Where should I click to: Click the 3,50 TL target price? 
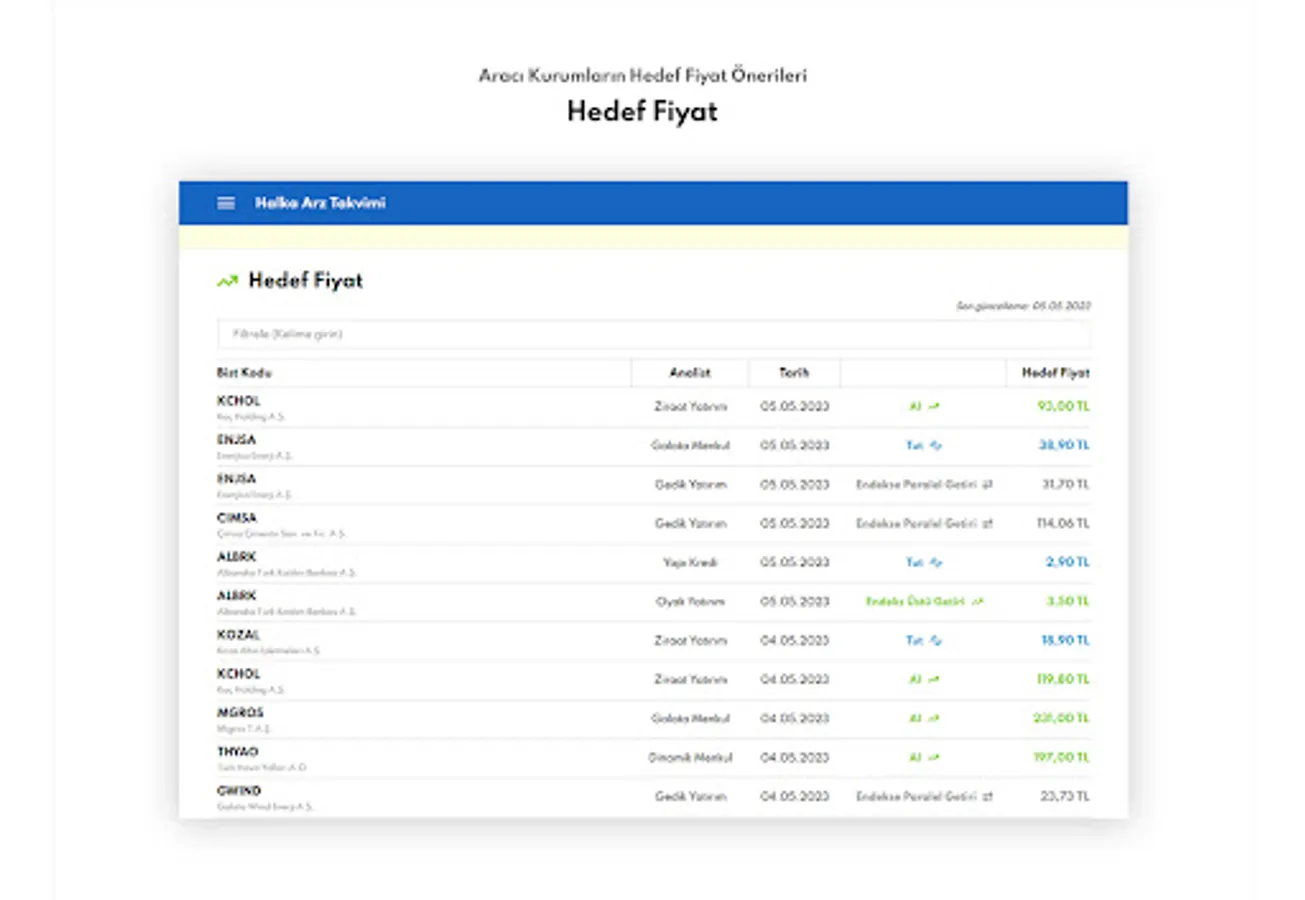pos(1067,602)
